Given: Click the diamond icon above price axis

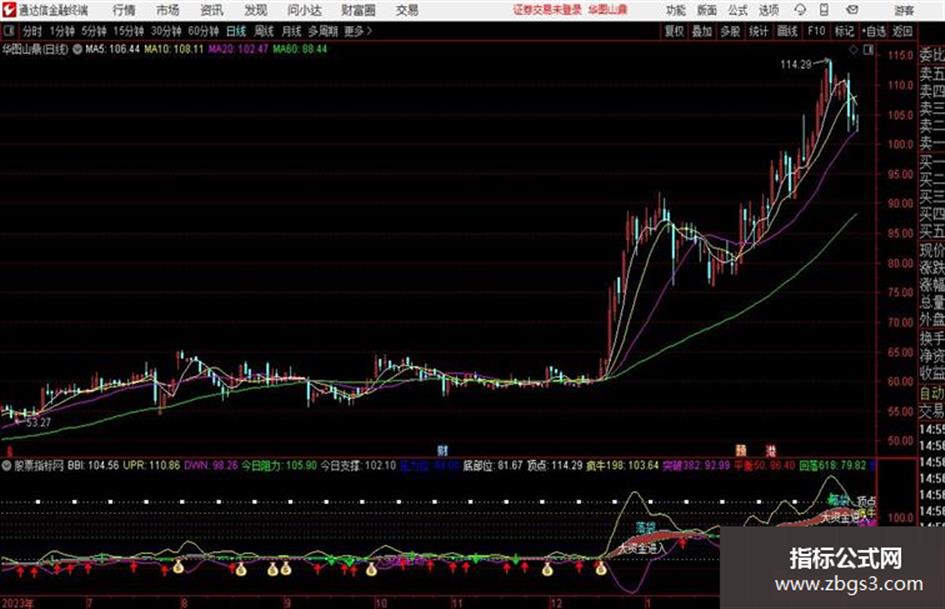Looking at the screenshot, I should tap(853, 50).
